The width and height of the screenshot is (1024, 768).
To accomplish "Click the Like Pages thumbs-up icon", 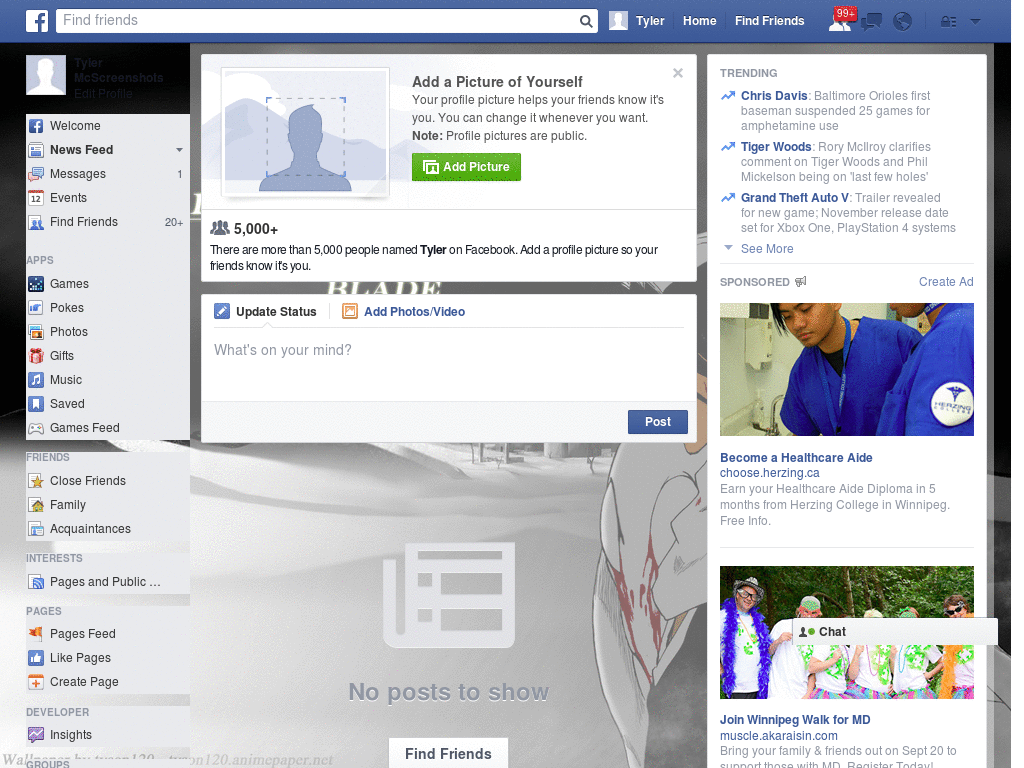I will pyautogui.click(x=36, y=658).
